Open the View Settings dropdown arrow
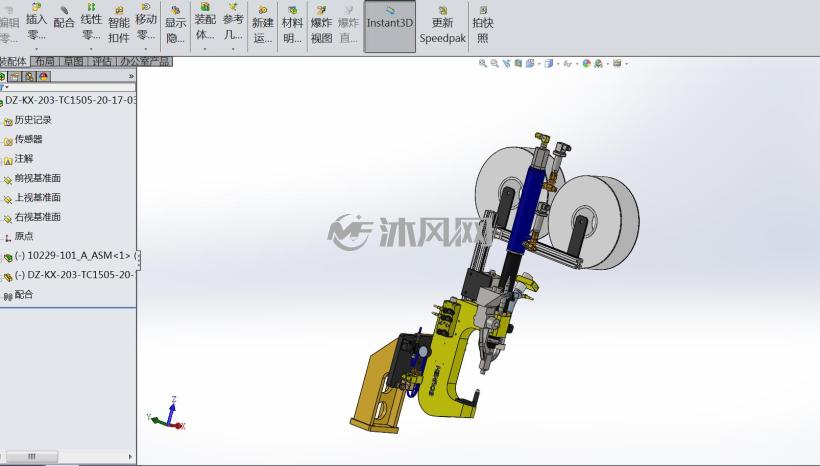This screenshot has width=820, height=466. pos(626,64)
